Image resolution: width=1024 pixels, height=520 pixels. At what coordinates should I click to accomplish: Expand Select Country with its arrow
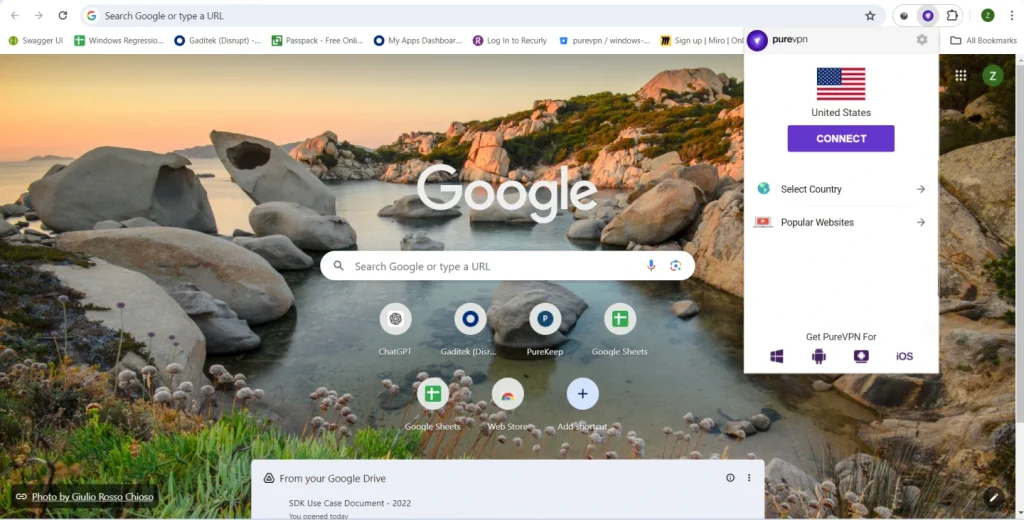[x=920, y=189]
